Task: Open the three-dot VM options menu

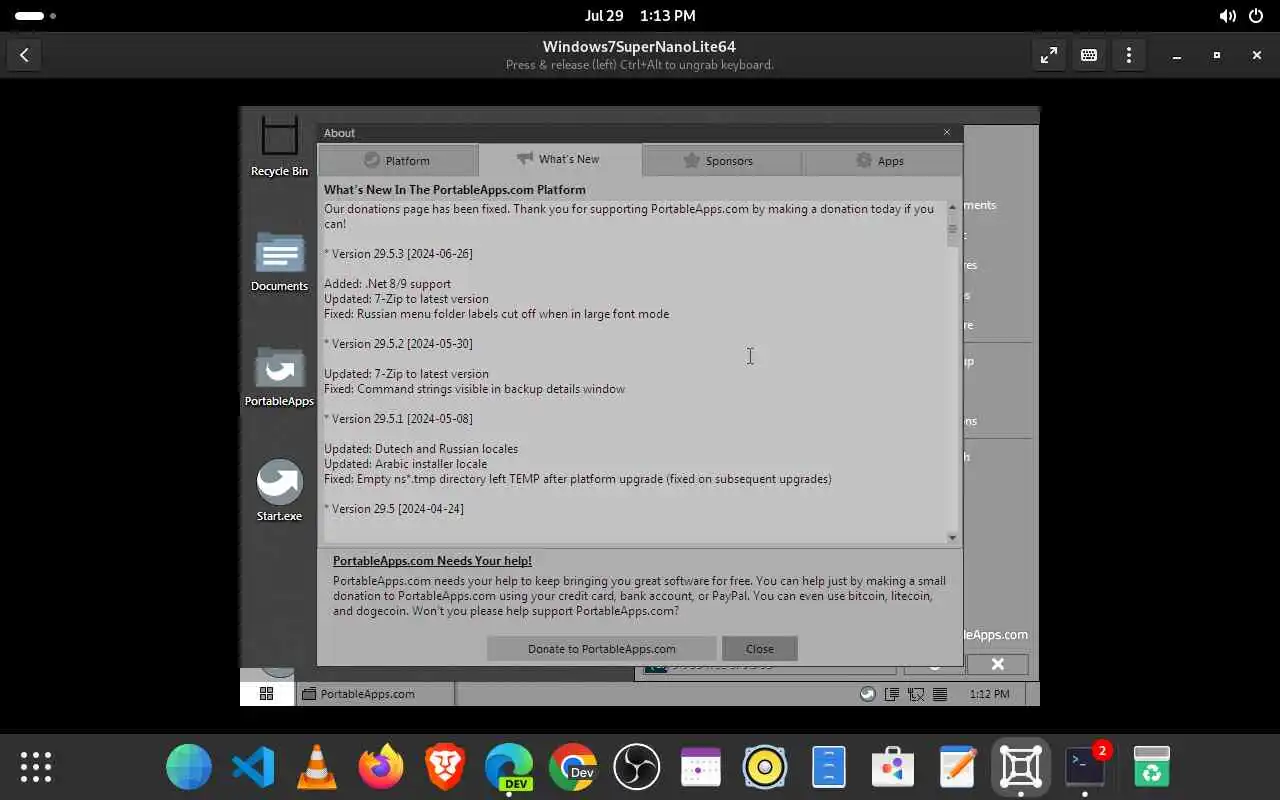Action: coord(1128,56)
